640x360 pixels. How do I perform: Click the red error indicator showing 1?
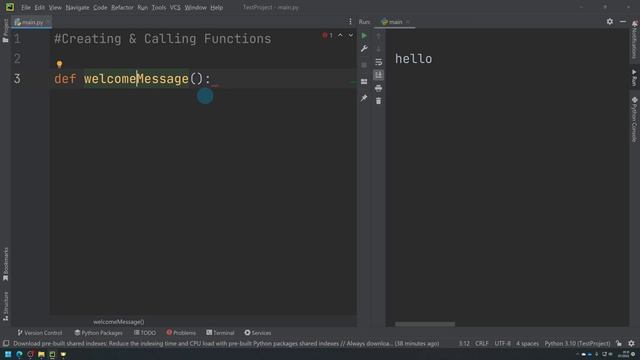click(327, 36)
